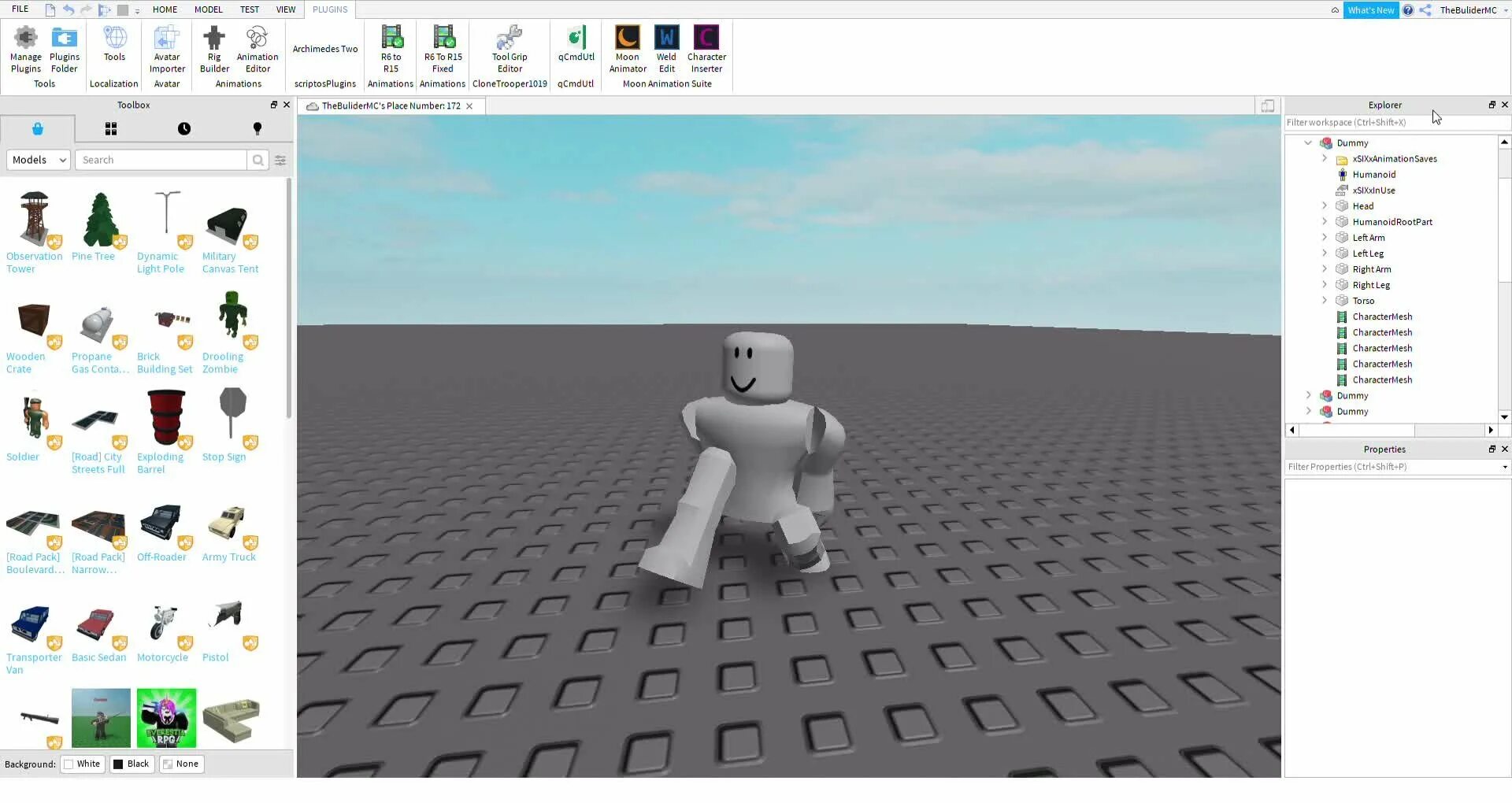Open the qCmdUtl plugin
1512x803 pixels.
click(x=576, y=44)
